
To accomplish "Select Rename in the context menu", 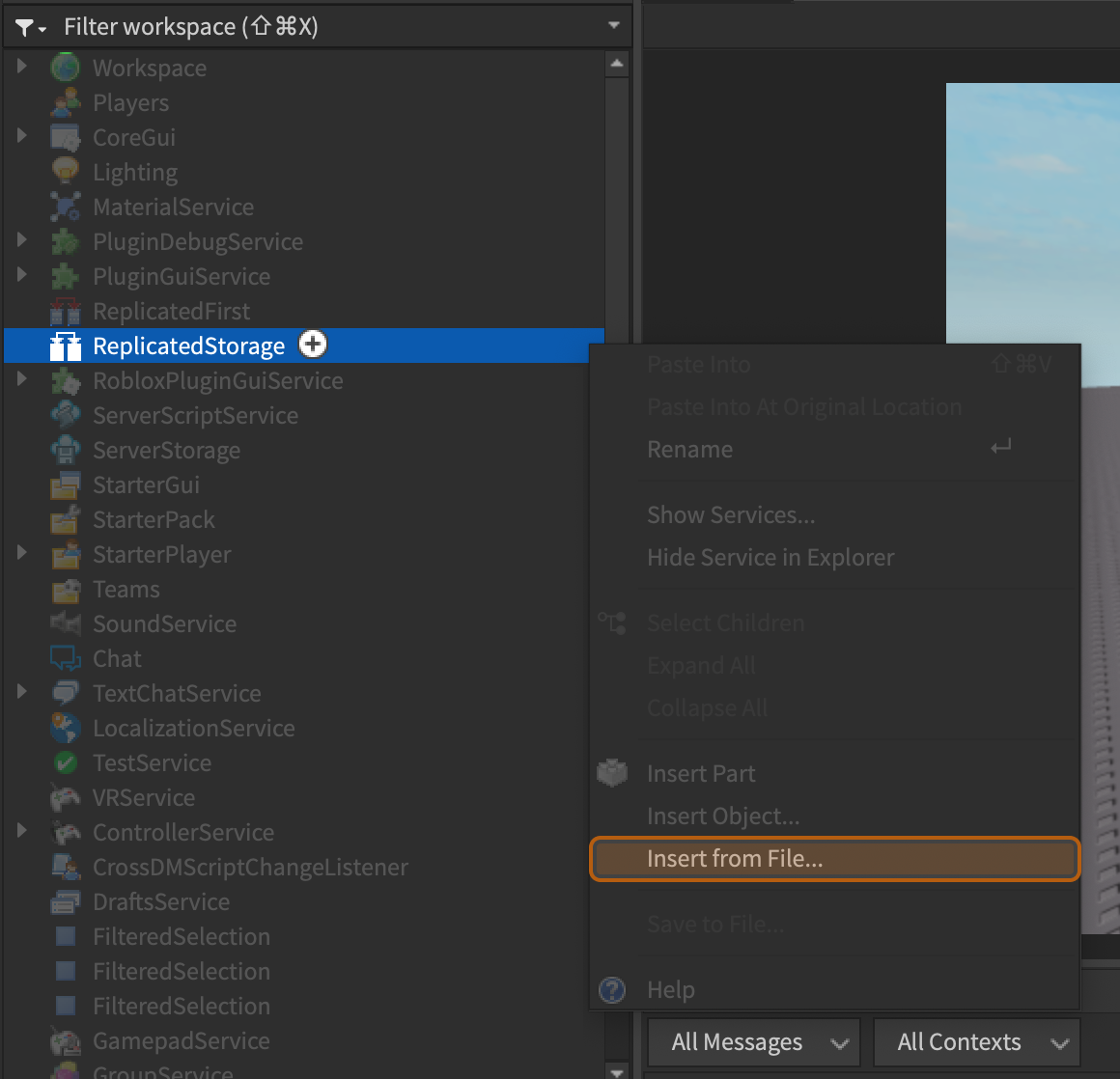I will (x=689, y=450).
